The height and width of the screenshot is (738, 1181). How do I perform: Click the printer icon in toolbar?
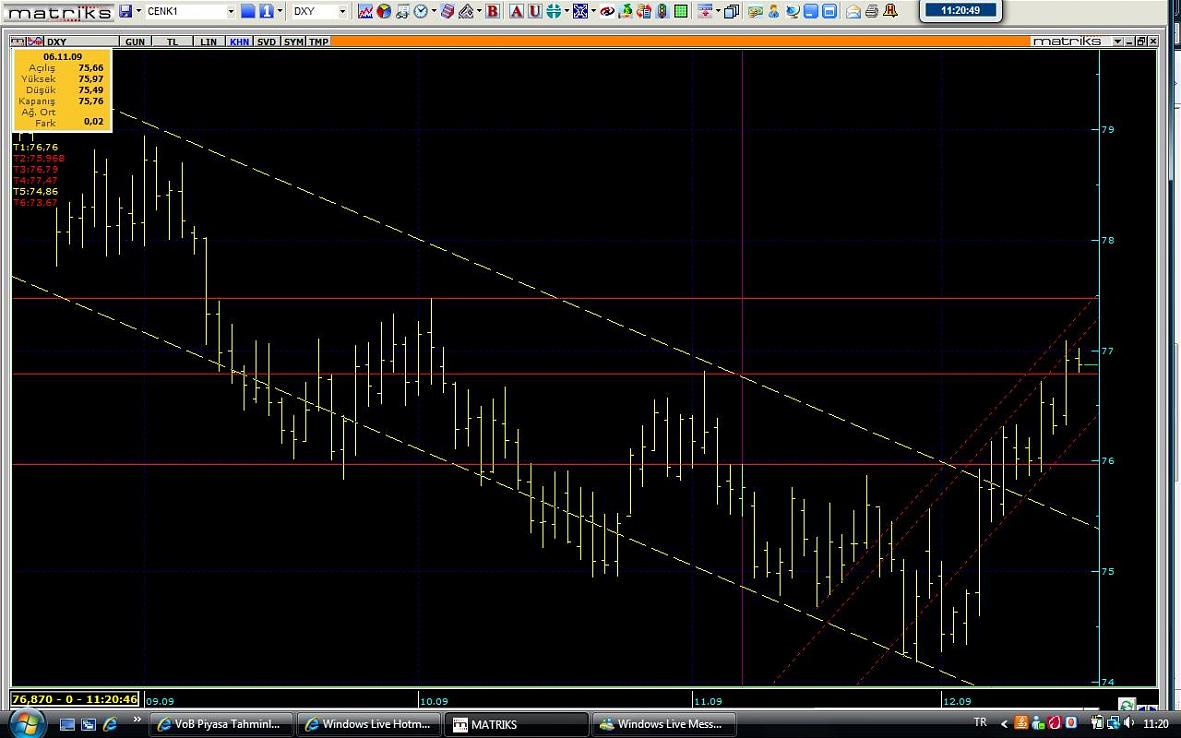871,11
